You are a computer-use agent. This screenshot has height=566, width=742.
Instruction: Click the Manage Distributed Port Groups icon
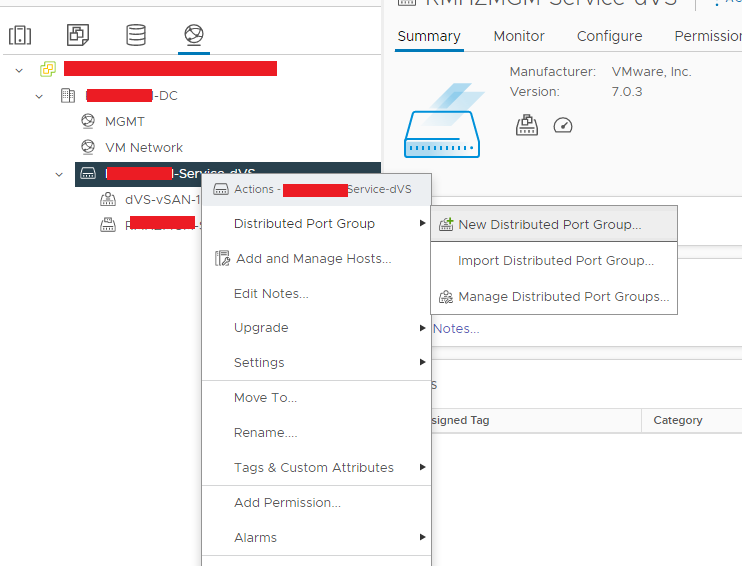[x=446, y=297]
